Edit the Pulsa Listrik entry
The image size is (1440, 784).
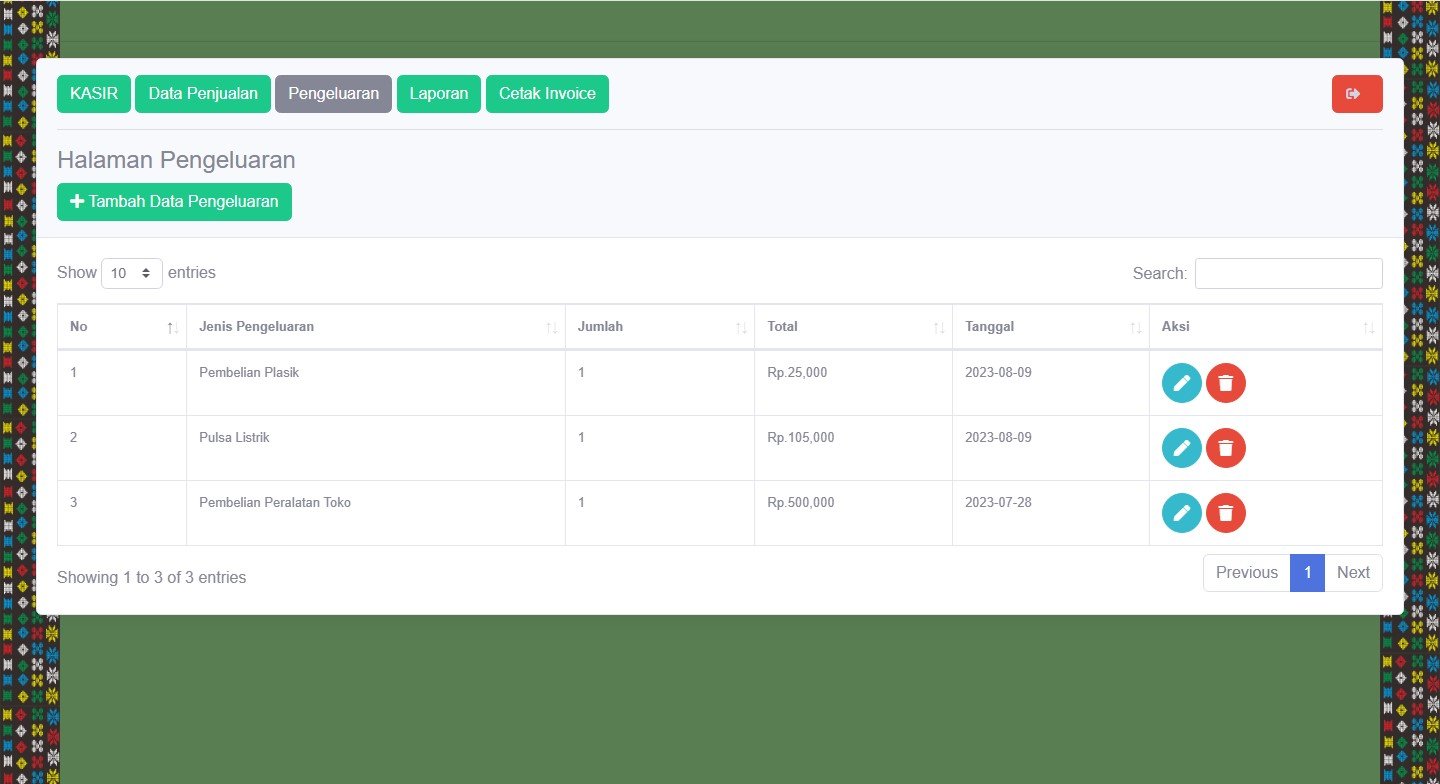pos(1181,448)
